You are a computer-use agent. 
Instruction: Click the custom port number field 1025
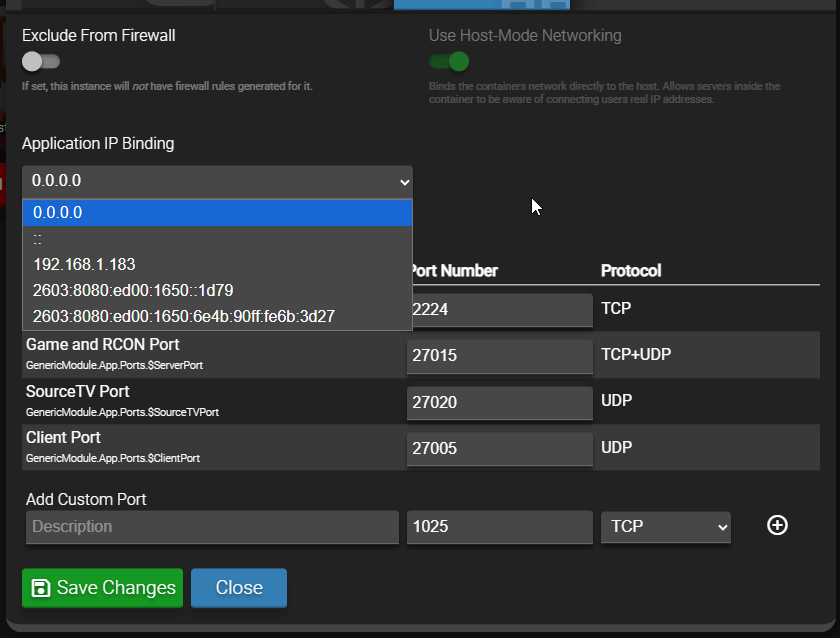499,527
